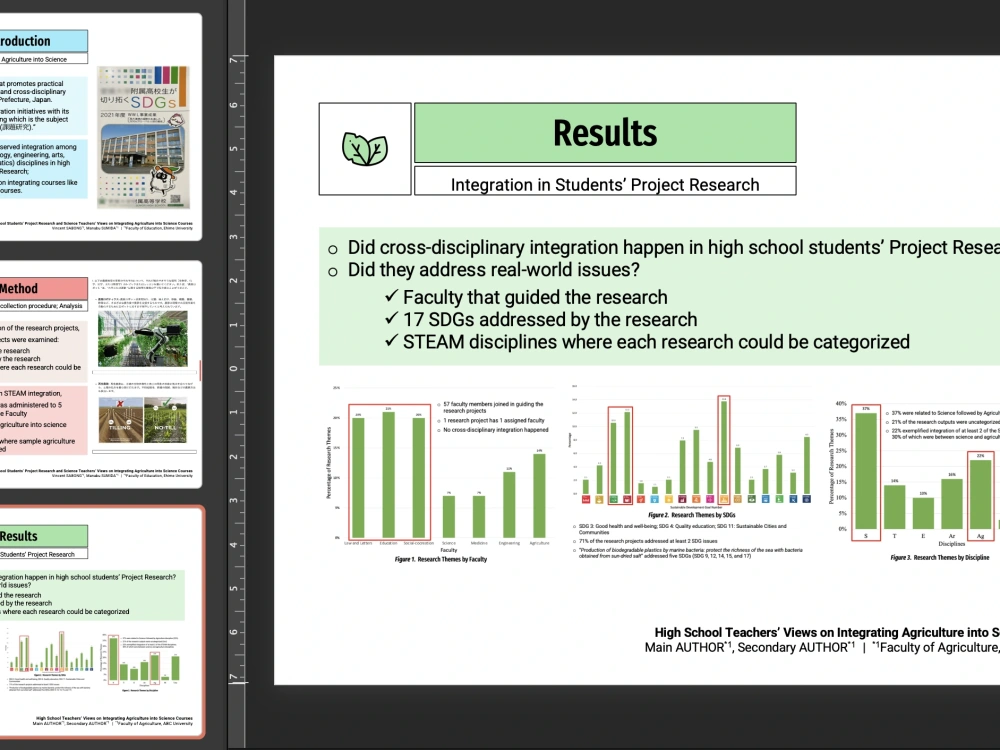Select the SDG 3 green icon in Figure 2
Screen dimensions: 1000x750
click(614, 499)
